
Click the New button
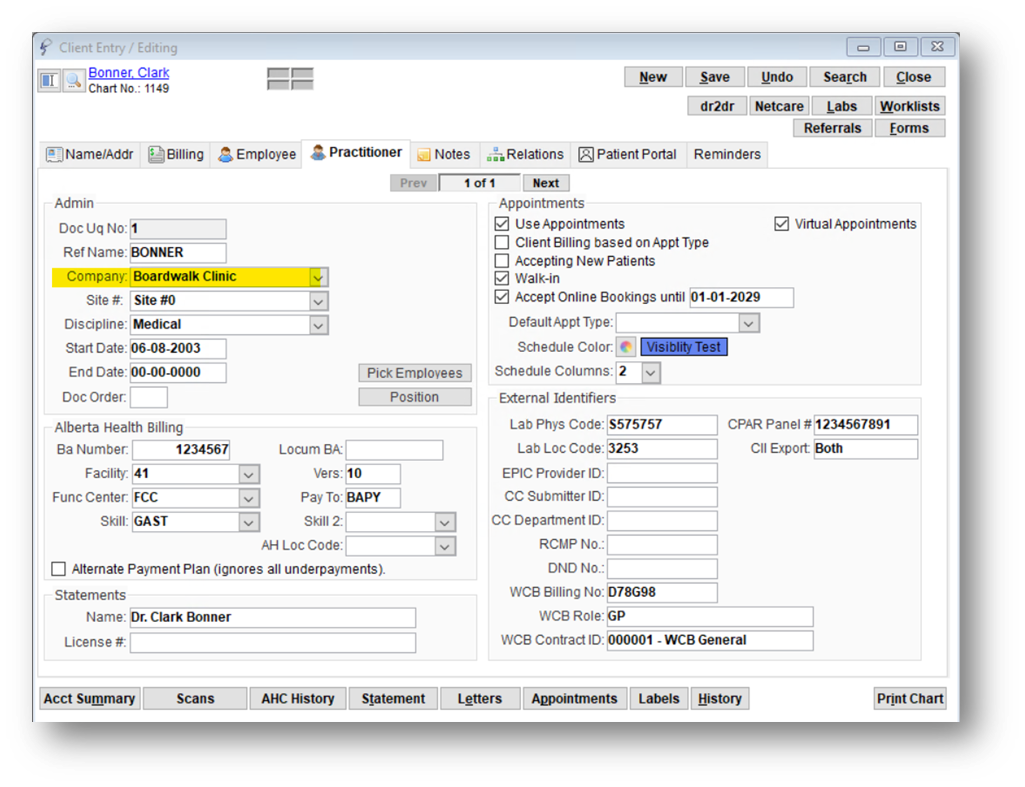tap(653, 77)
